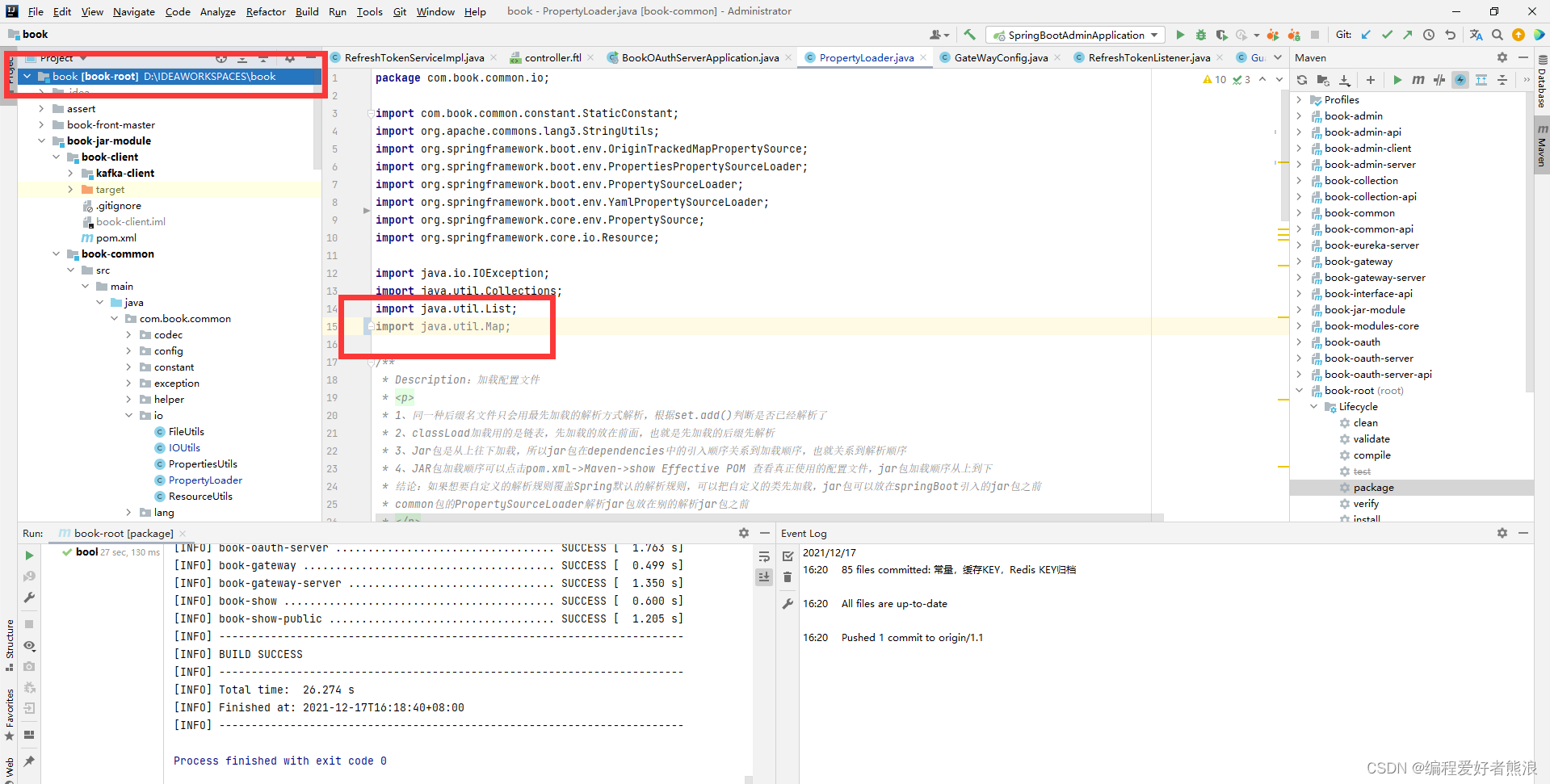Build project with the hammer icon
The image size is (1550, 784).
pos(969,35)
